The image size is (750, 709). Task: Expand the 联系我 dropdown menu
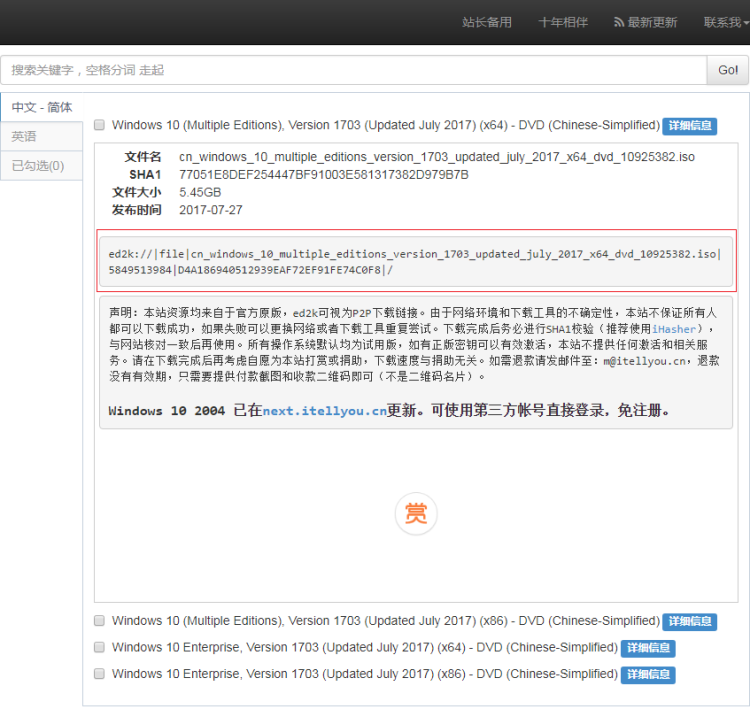tap(726, 22)
